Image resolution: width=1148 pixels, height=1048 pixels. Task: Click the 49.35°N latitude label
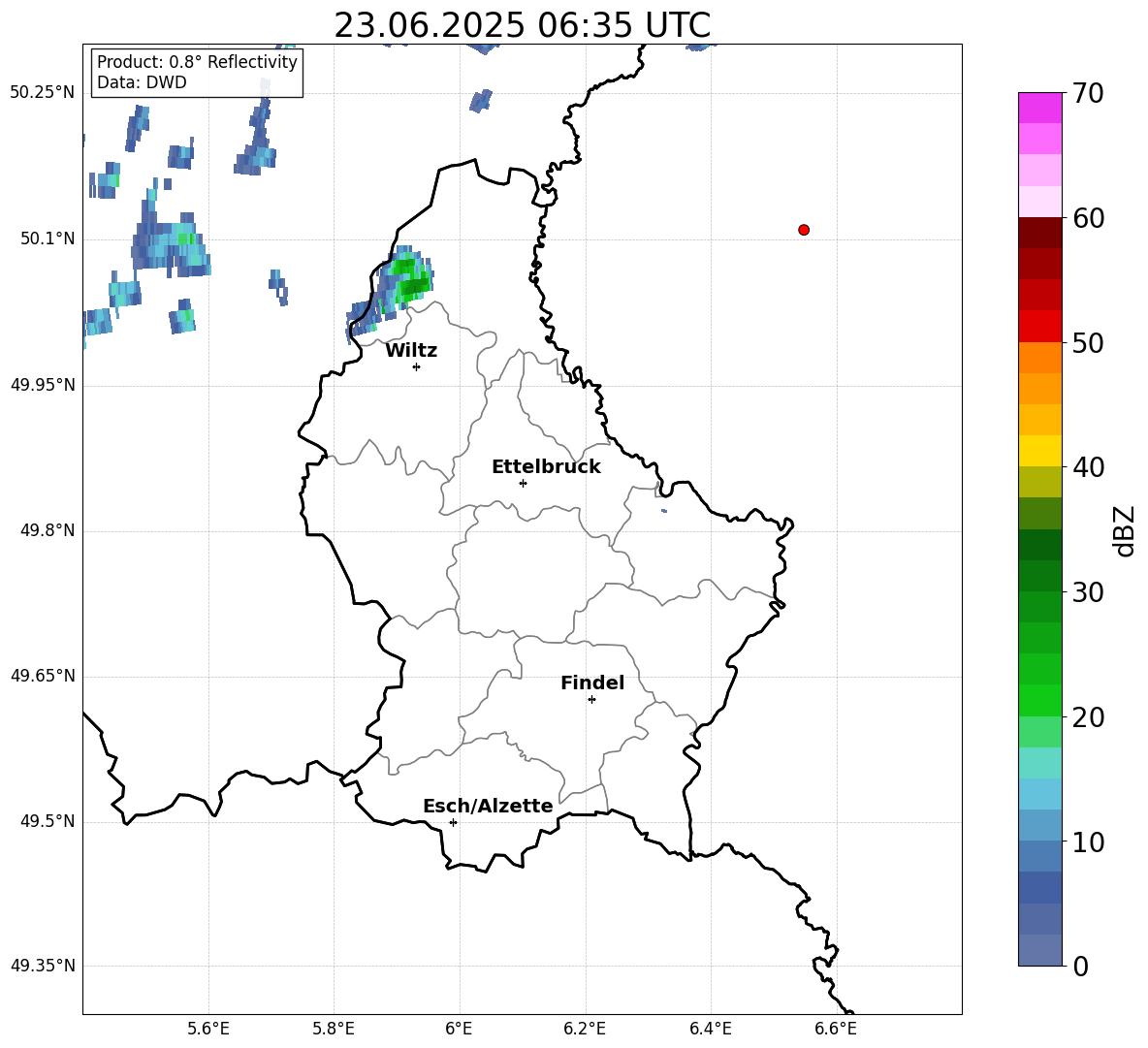43,966
